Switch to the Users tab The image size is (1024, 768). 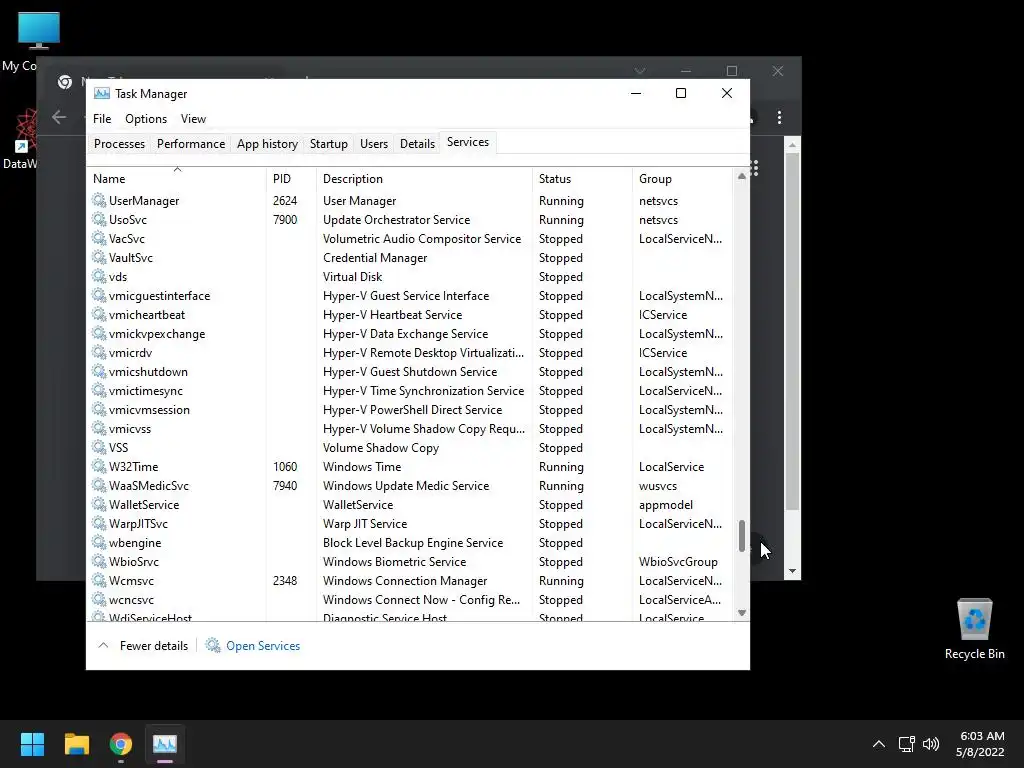point(374,144)
